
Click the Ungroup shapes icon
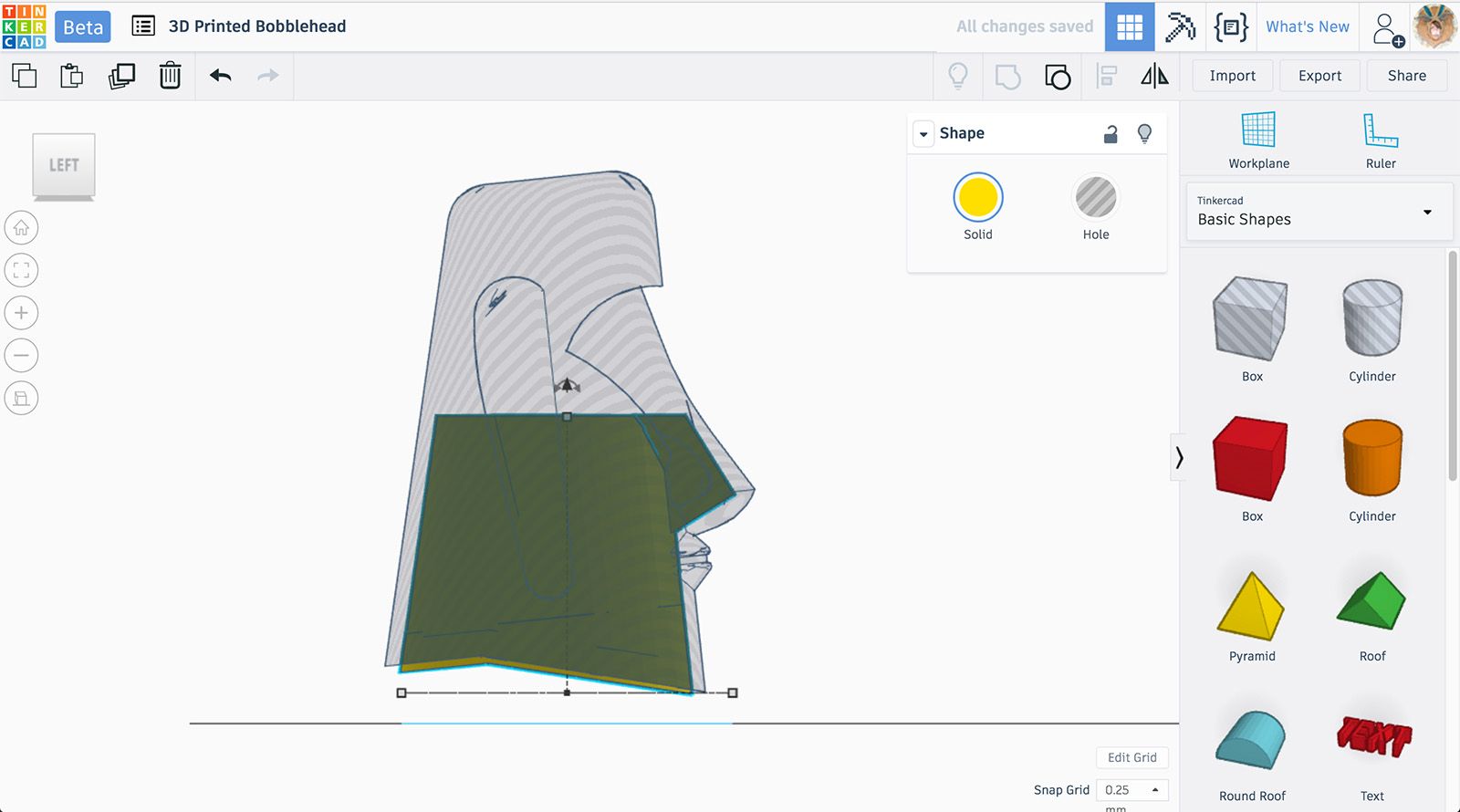[1058, 77]
